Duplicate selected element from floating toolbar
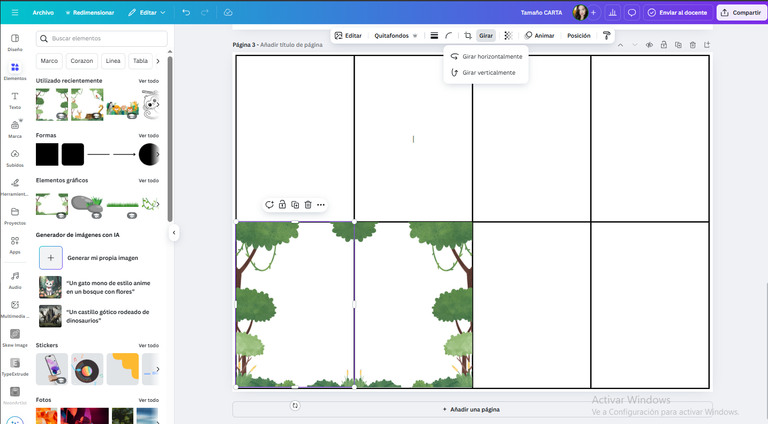The width and height of the screenshot is (768, 424). click(295, 205)
